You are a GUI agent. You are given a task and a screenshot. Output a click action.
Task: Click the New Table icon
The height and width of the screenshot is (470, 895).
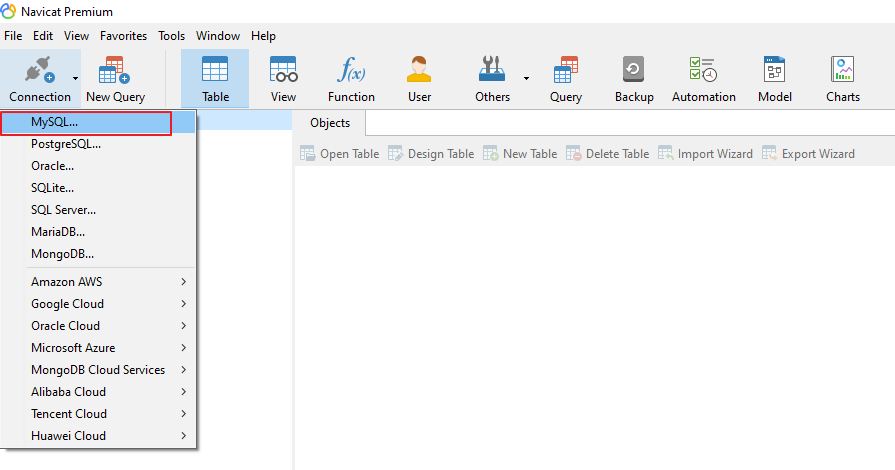coord(491,154)
